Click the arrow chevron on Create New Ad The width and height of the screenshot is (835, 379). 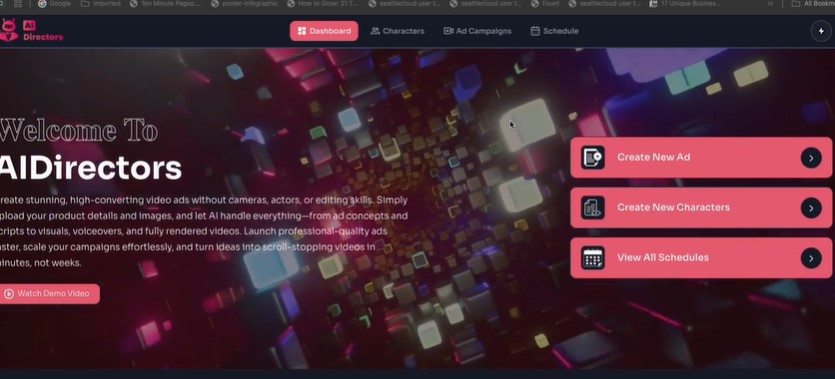(x=811, y=158)
